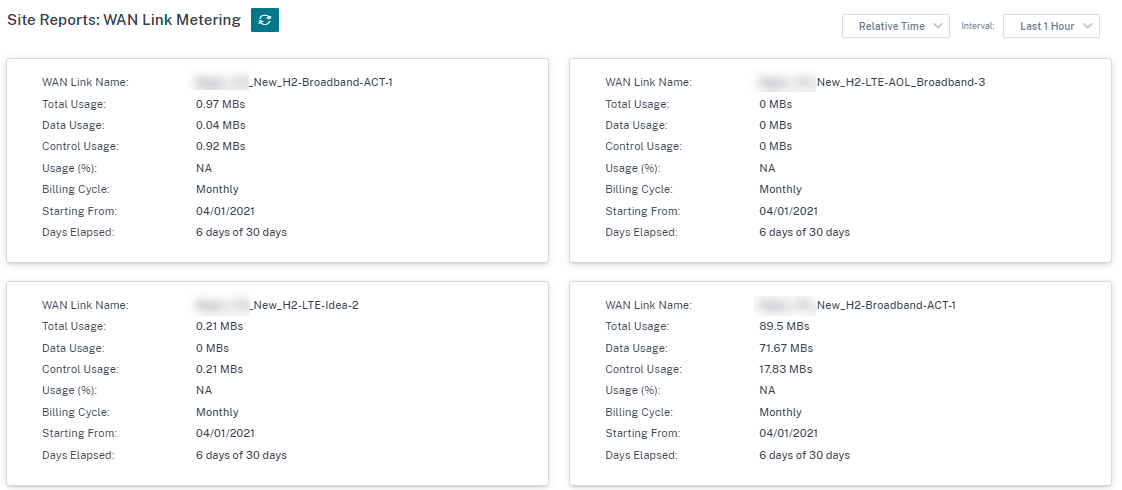Open the Last 1 Hour interval dropdown

(1051, 26)
